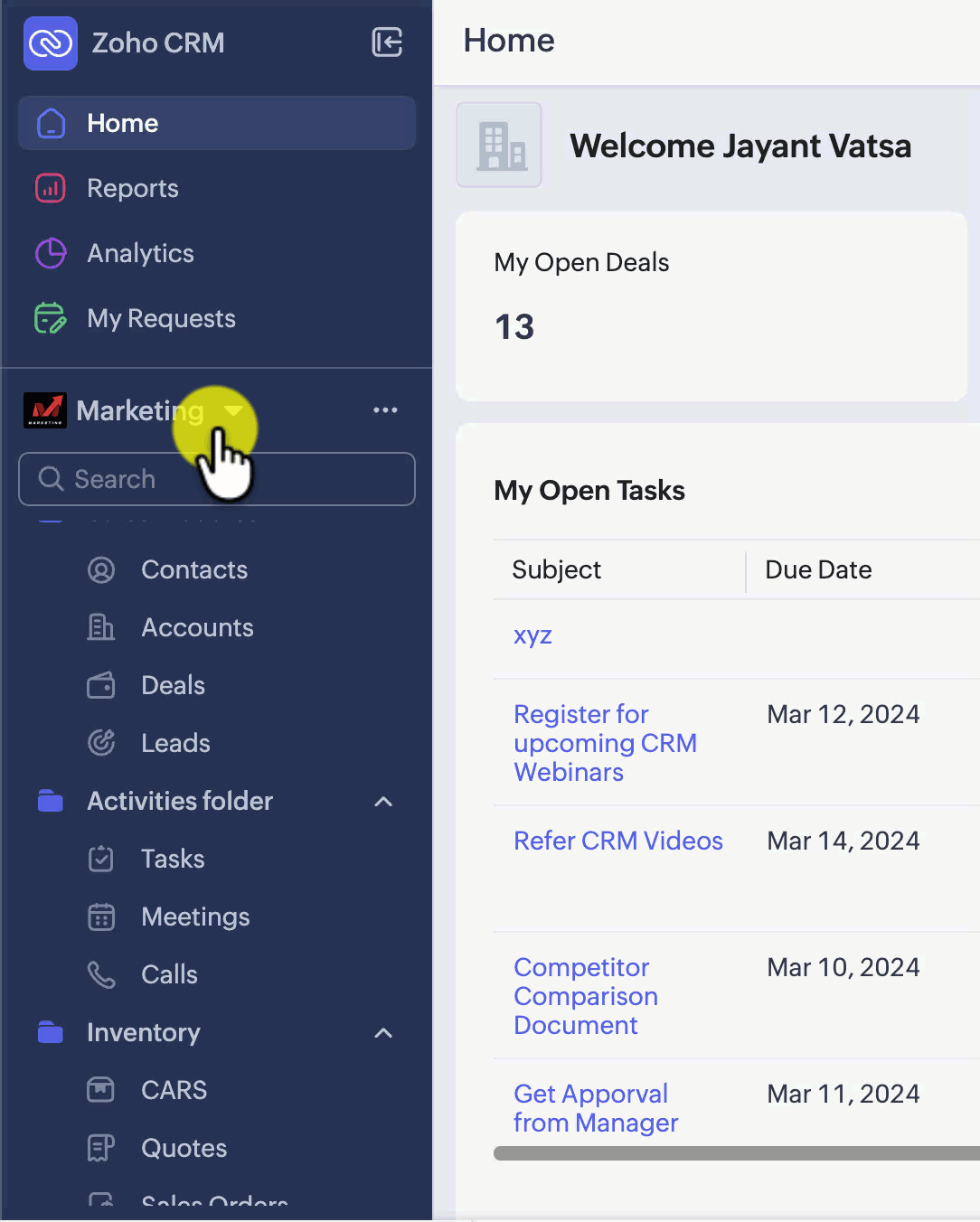Image resolution: width=980 pixels, height=1222 pixels.
Task: Collapse sidebar using the collapse panel icon
Action: pos(387,42)
